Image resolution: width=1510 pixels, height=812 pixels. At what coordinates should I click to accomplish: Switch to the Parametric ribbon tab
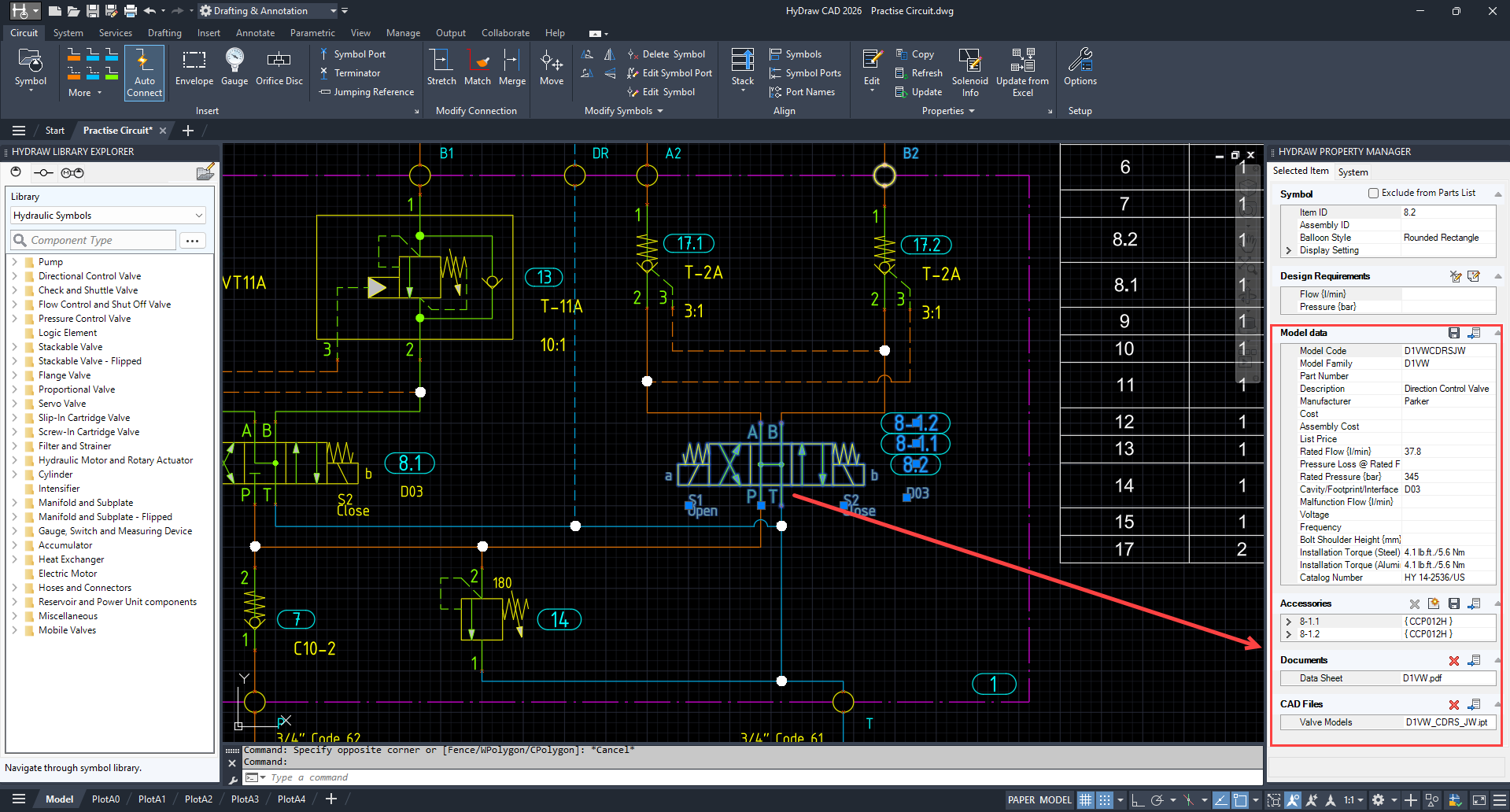pyautogui.click(x=312, y=32)
